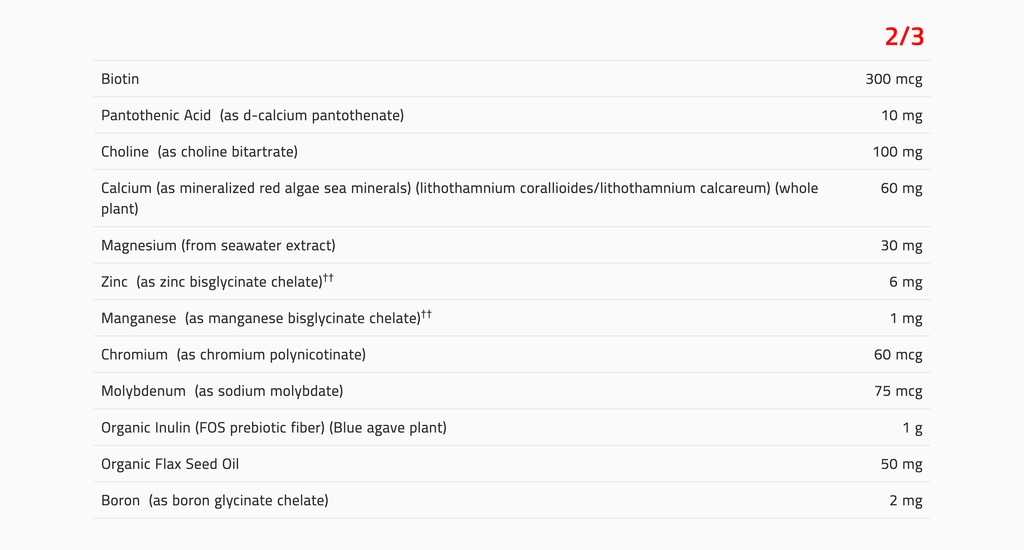Click the red 2/3 page indicator

[x=904, y=37]
